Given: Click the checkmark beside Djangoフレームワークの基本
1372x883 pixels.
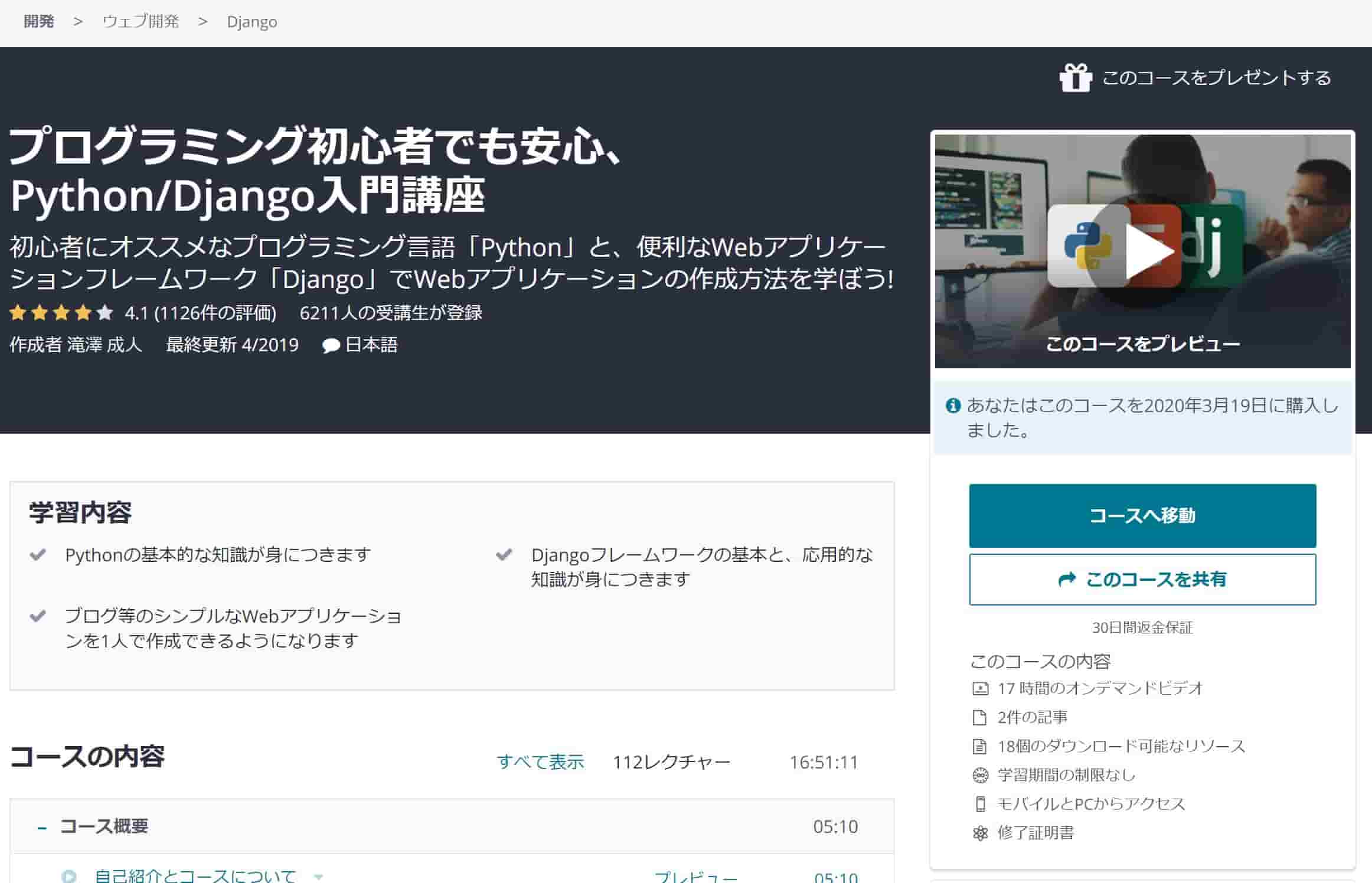Looking at the screenshot, I should (504, 555).
